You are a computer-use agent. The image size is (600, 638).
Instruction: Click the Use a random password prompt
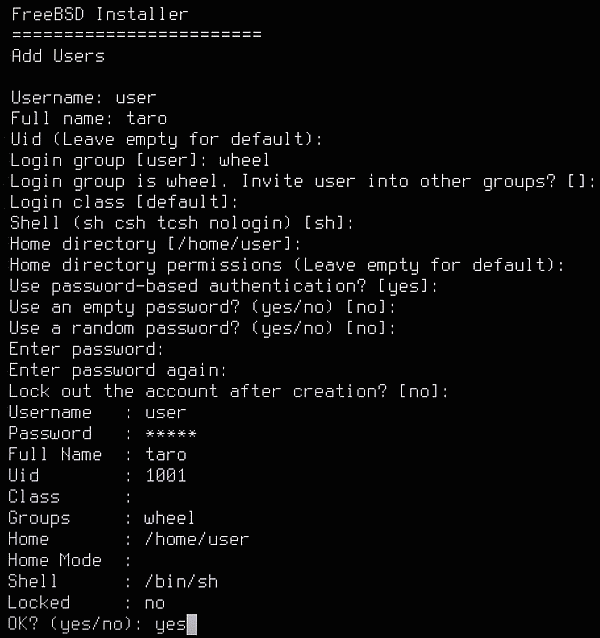202,328
